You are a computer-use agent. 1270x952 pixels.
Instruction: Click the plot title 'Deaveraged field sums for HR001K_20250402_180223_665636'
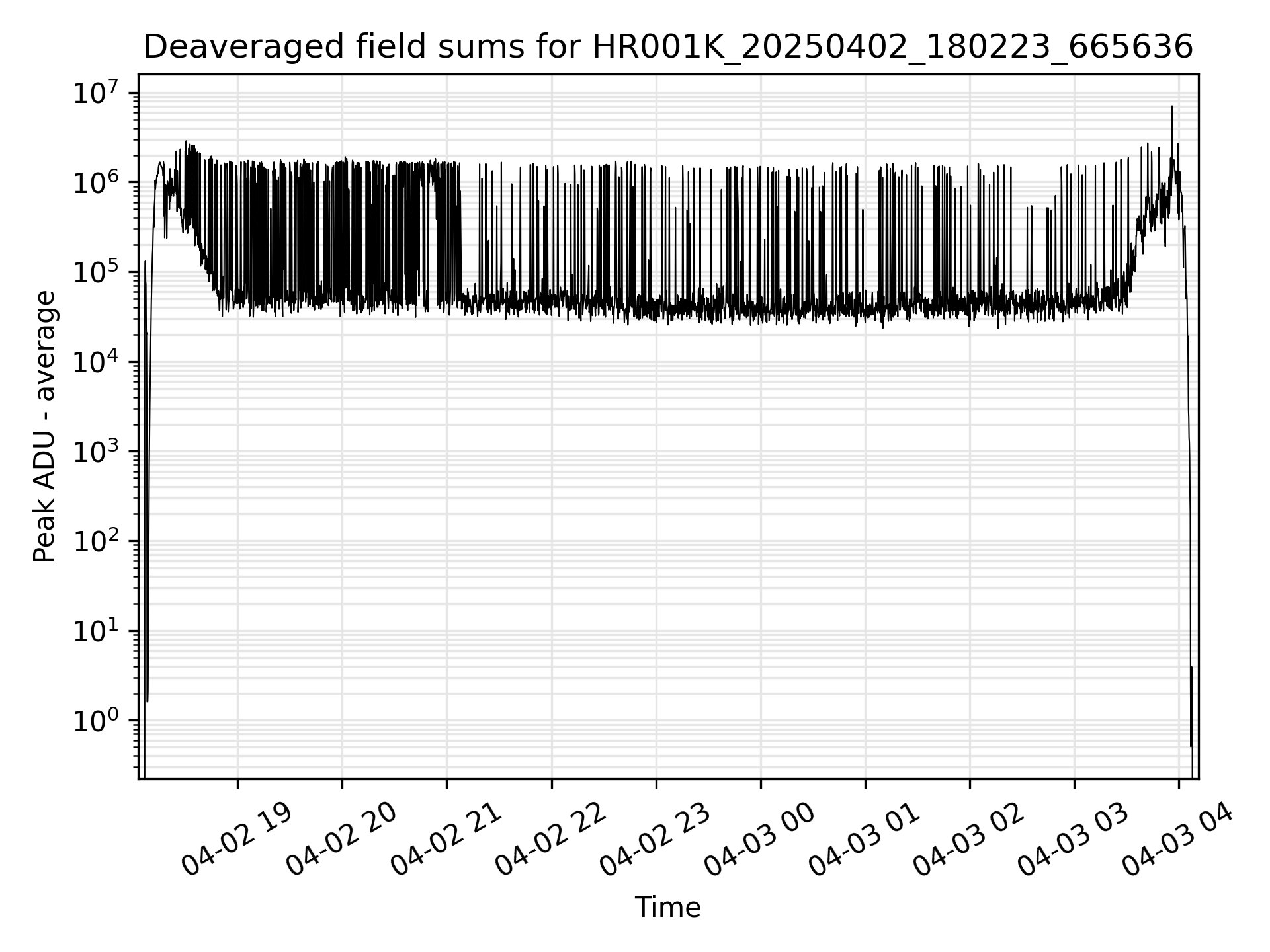(x=668, y=47)
